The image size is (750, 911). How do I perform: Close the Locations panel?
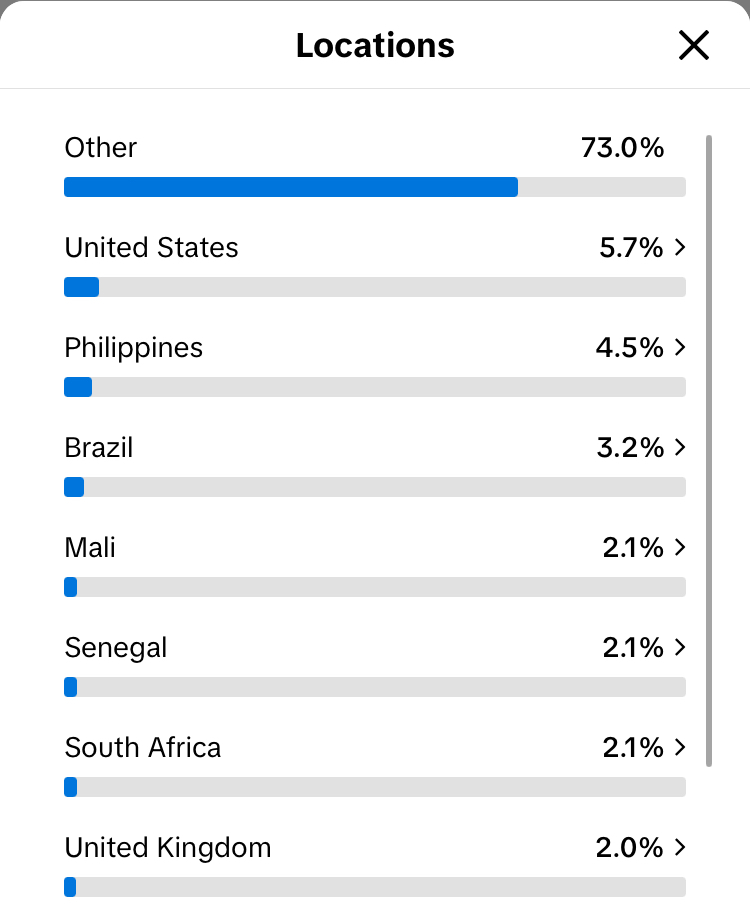point(693,45)
